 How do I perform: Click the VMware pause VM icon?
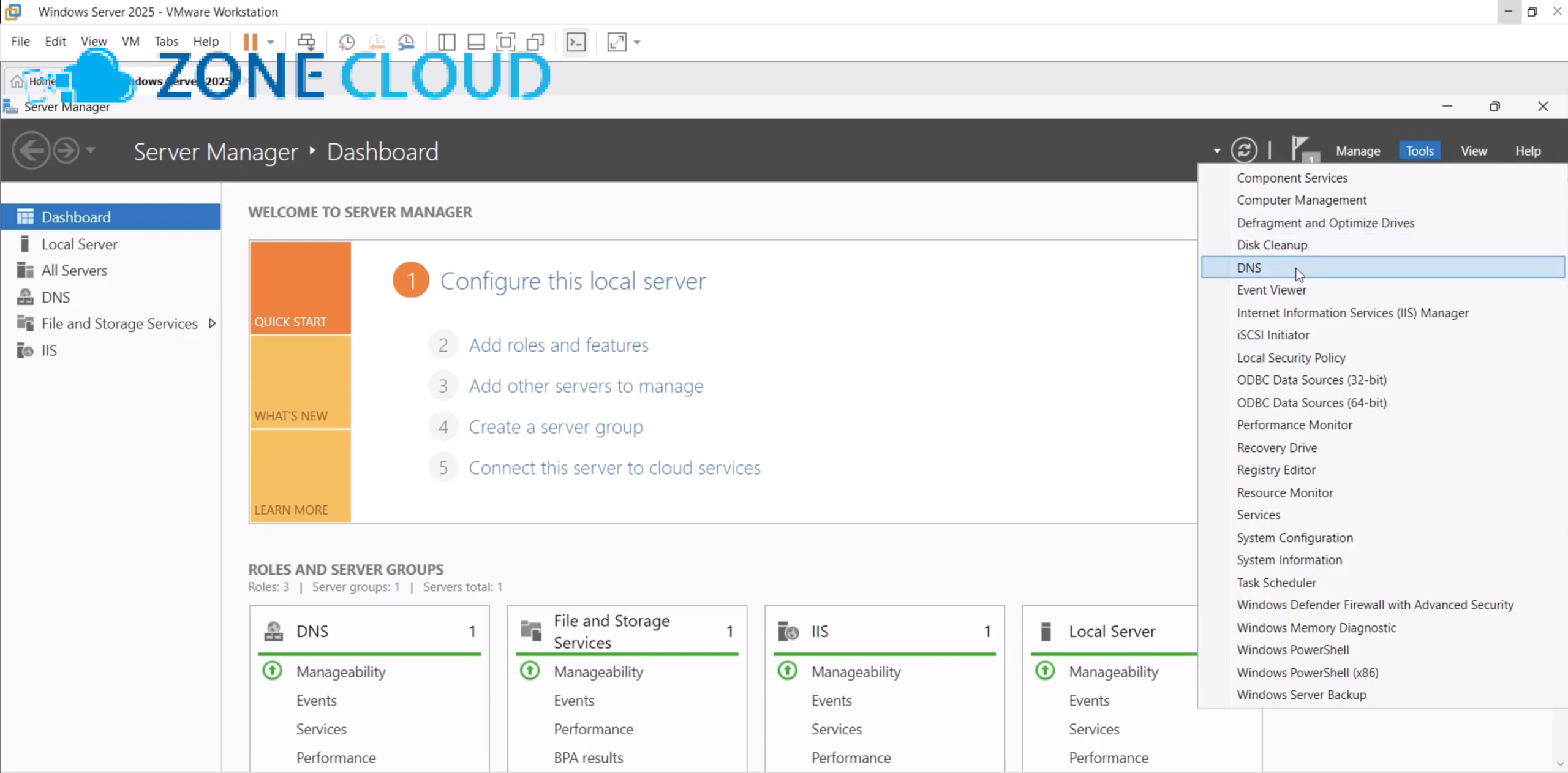pos(250,42)
